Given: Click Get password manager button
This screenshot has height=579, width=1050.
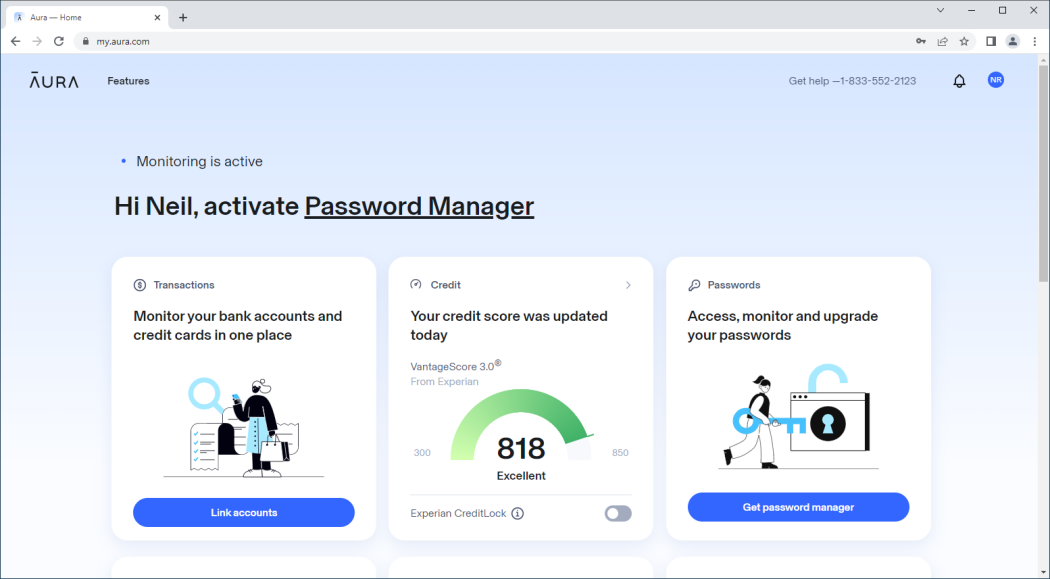Looking at the screenshot, I should pos(798,507).
